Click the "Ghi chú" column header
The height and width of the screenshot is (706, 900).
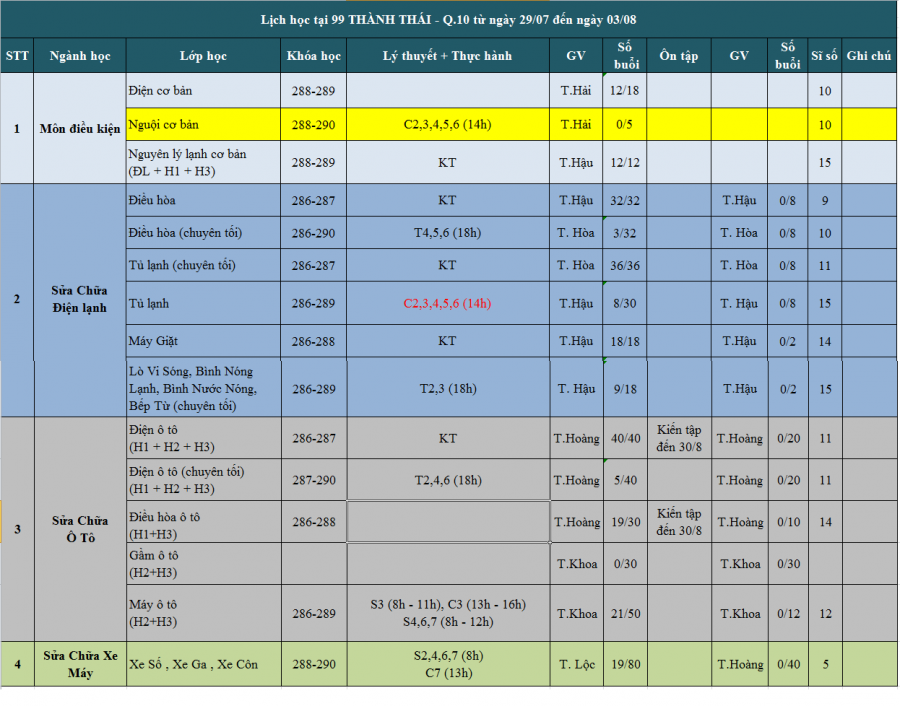[868, 56]
